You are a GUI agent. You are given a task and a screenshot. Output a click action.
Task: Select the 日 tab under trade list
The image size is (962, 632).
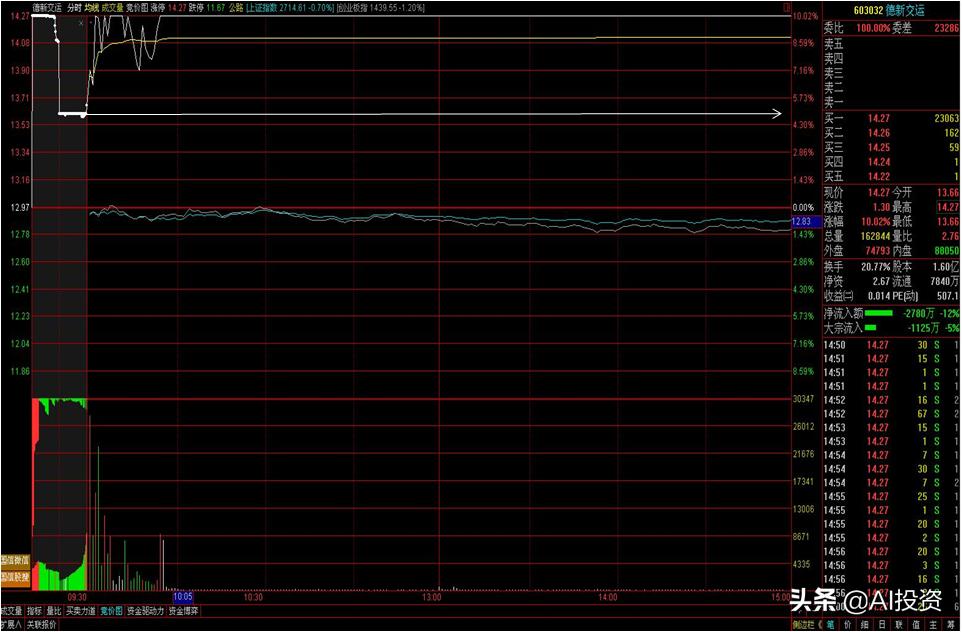pyautogui.click(x=882, y=625)
